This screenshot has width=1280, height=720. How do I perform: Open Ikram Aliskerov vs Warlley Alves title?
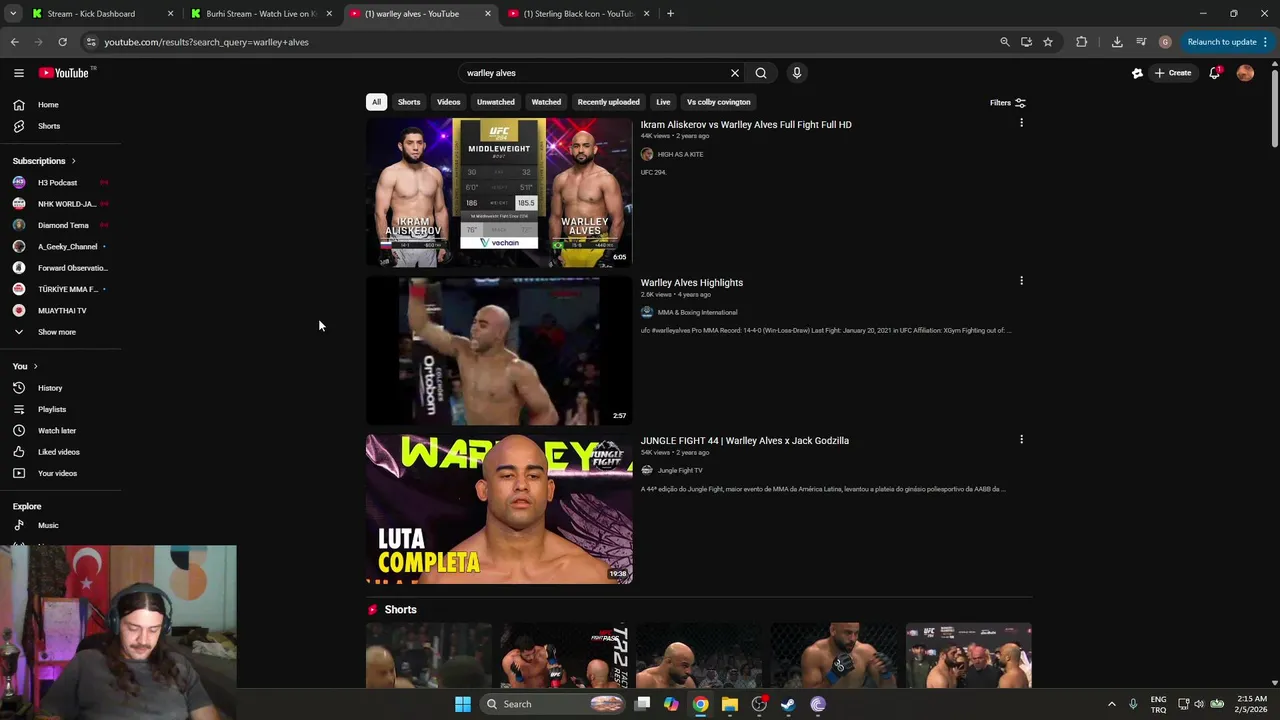[746, 125]
